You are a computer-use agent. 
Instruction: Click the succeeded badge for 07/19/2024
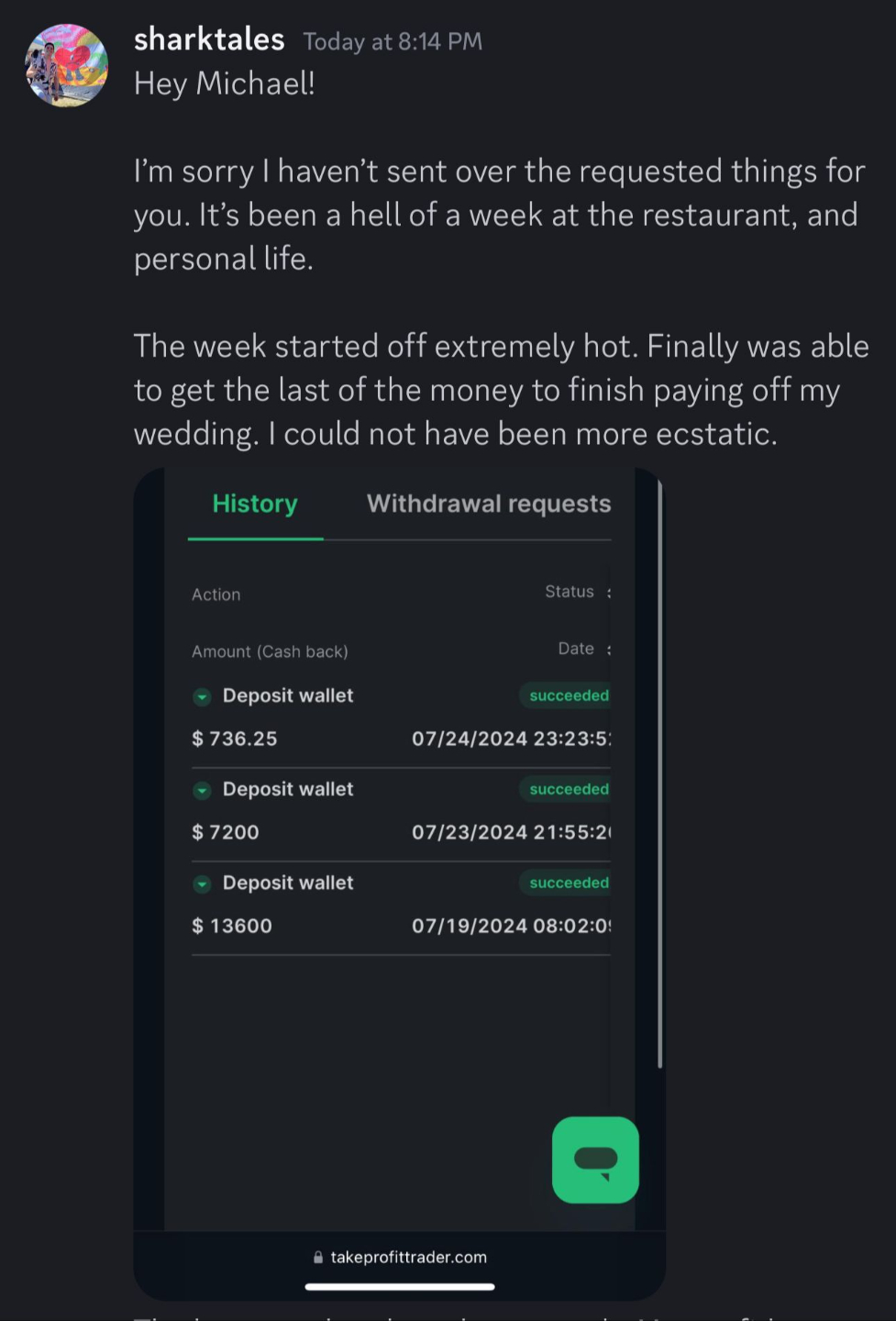pos(568,883)
